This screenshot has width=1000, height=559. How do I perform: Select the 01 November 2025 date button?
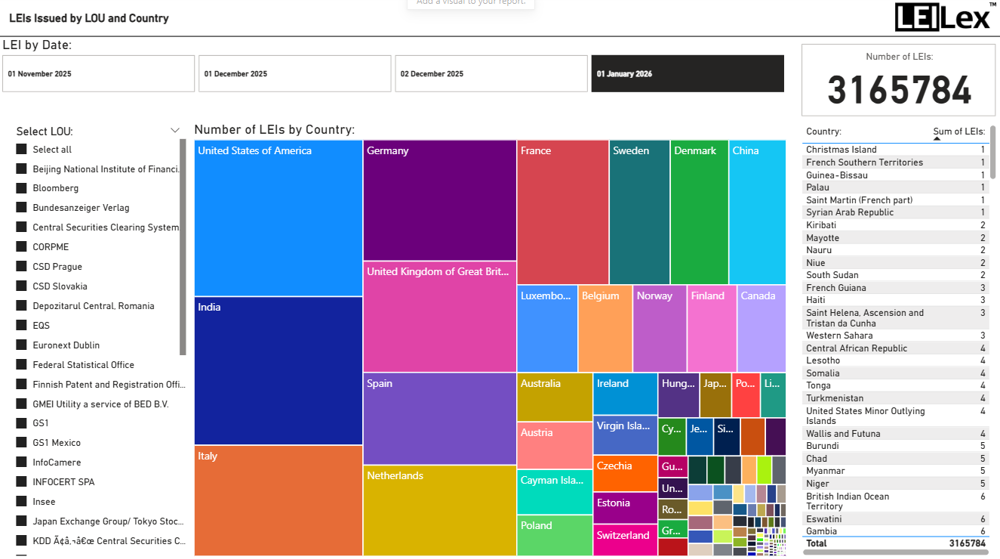pyautogui.click(x=98, y=74)
